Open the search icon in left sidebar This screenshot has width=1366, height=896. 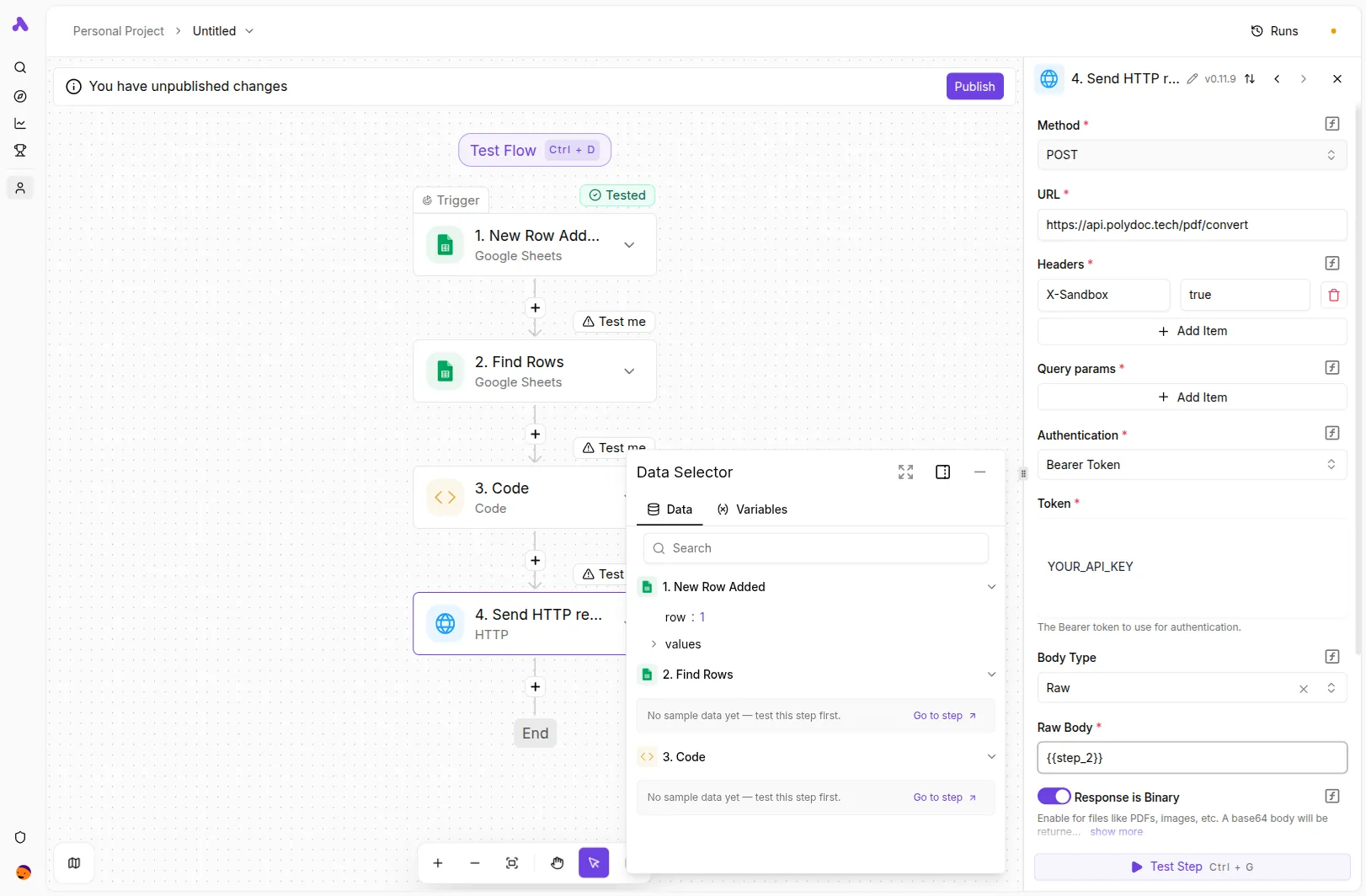click(x=20, y=67)
